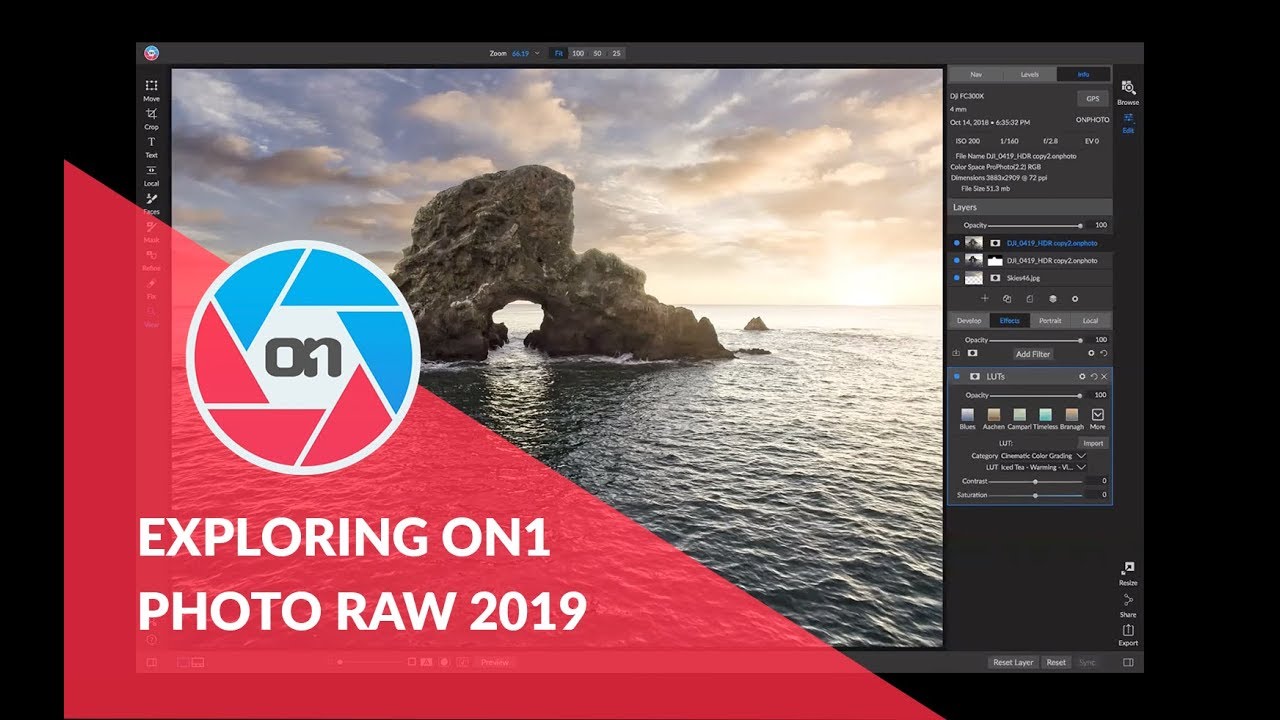The width and height of the screenshot is (1280, 720).
Task: Toggle the LUTs filter on or off
Action: coord(956,377)
